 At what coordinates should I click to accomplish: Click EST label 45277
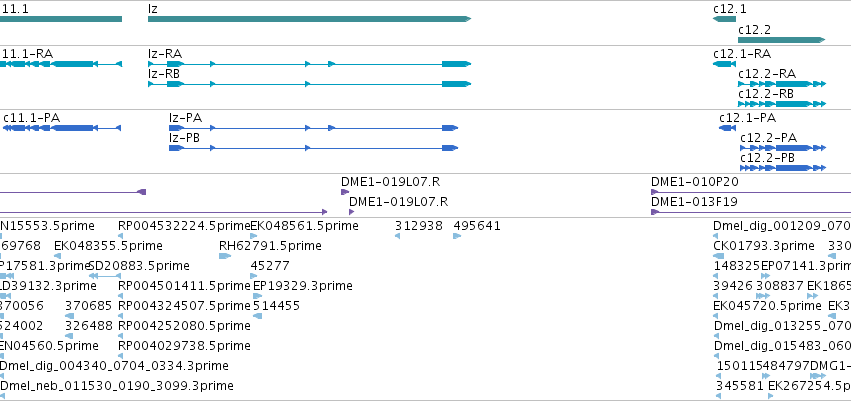tap(270, 266)
